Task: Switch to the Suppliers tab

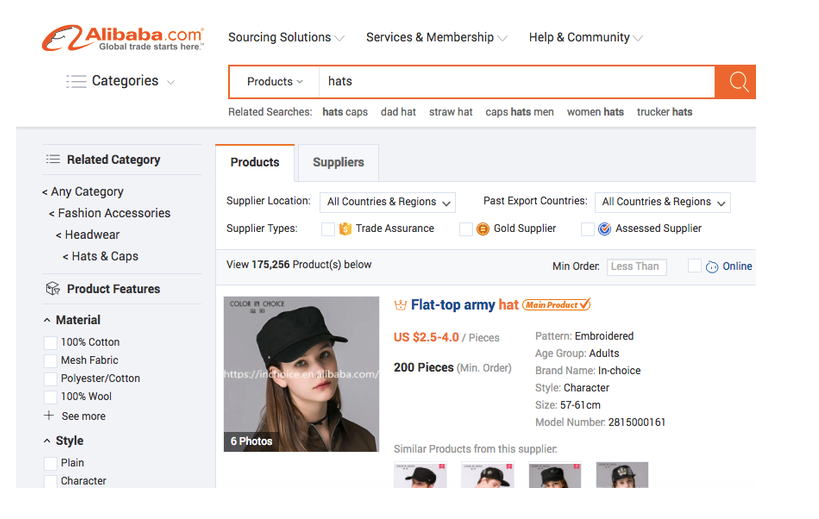Action: pos(338,162)
